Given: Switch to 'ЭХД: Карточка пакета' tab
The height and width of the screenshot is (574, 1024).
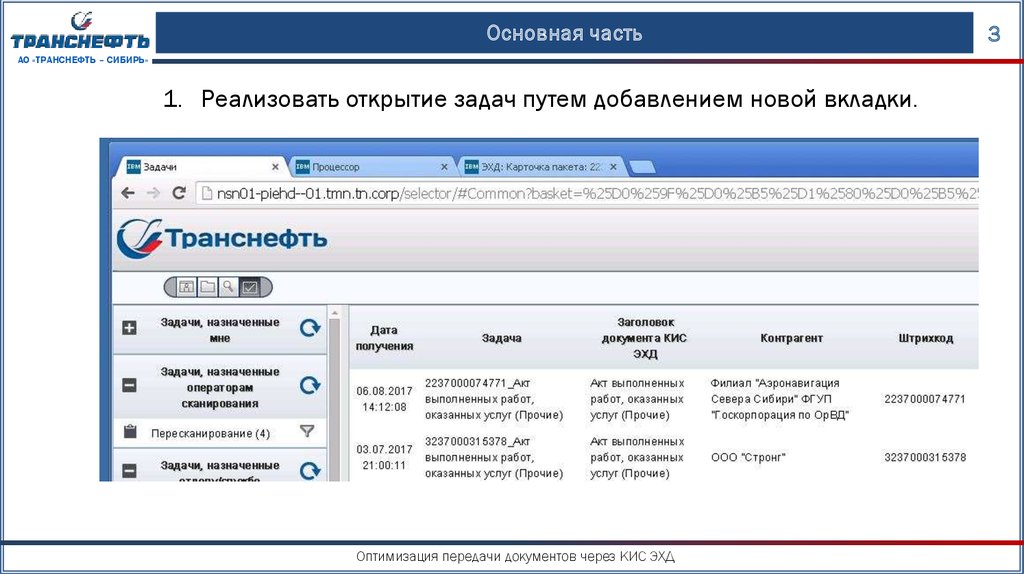Looking at the screenshot, I should tap(542, 167).
